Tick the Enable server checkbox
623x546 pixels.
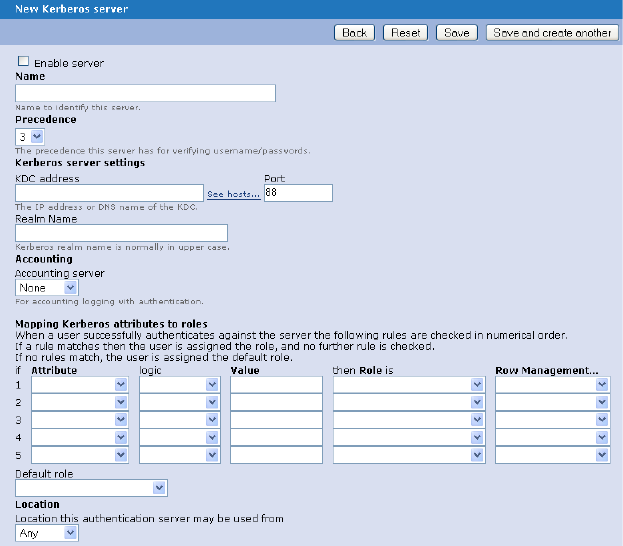click(x=23, y=61)
